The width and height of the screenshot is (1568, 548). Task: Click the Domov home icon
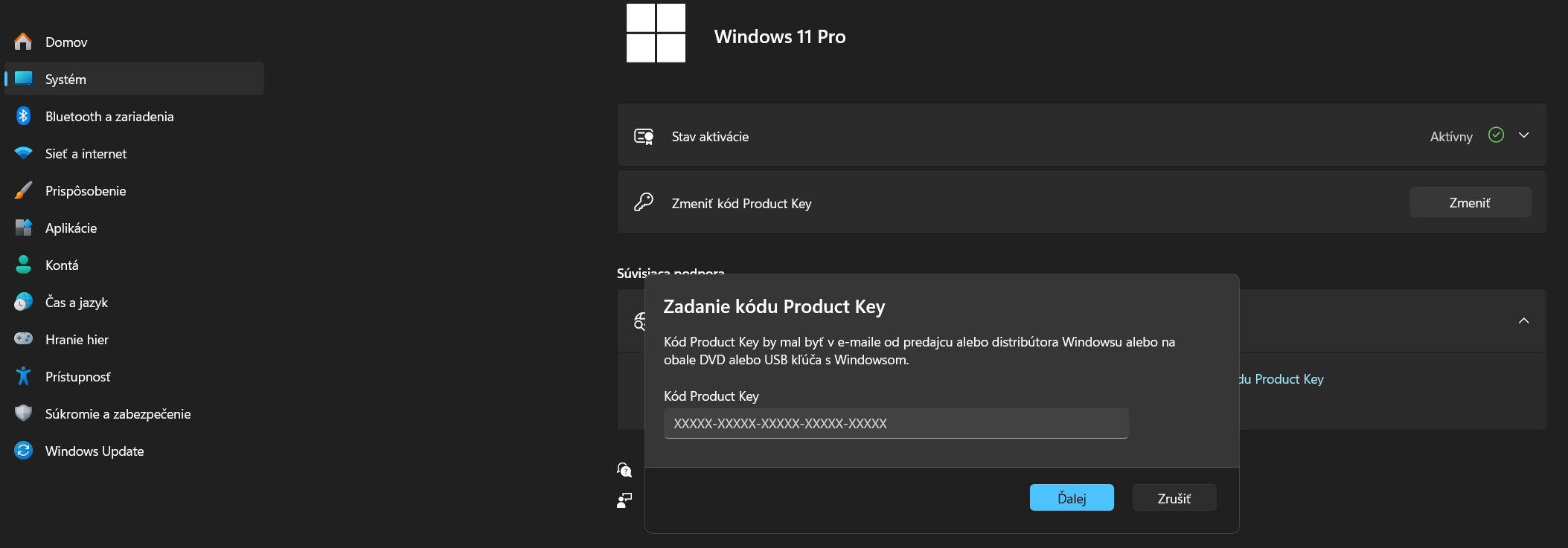(23, 42)
